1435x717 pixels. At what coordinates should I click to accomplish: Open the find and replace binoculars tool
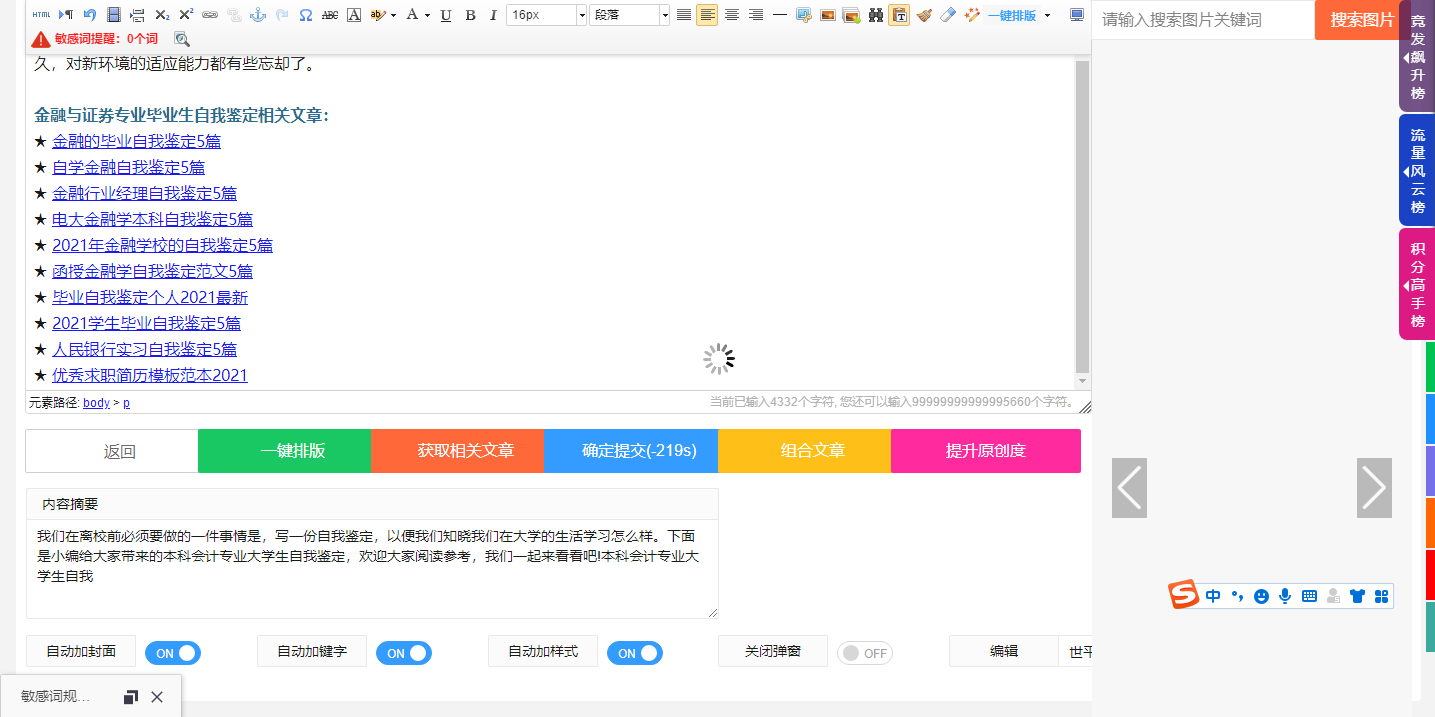tap(874, 14)
